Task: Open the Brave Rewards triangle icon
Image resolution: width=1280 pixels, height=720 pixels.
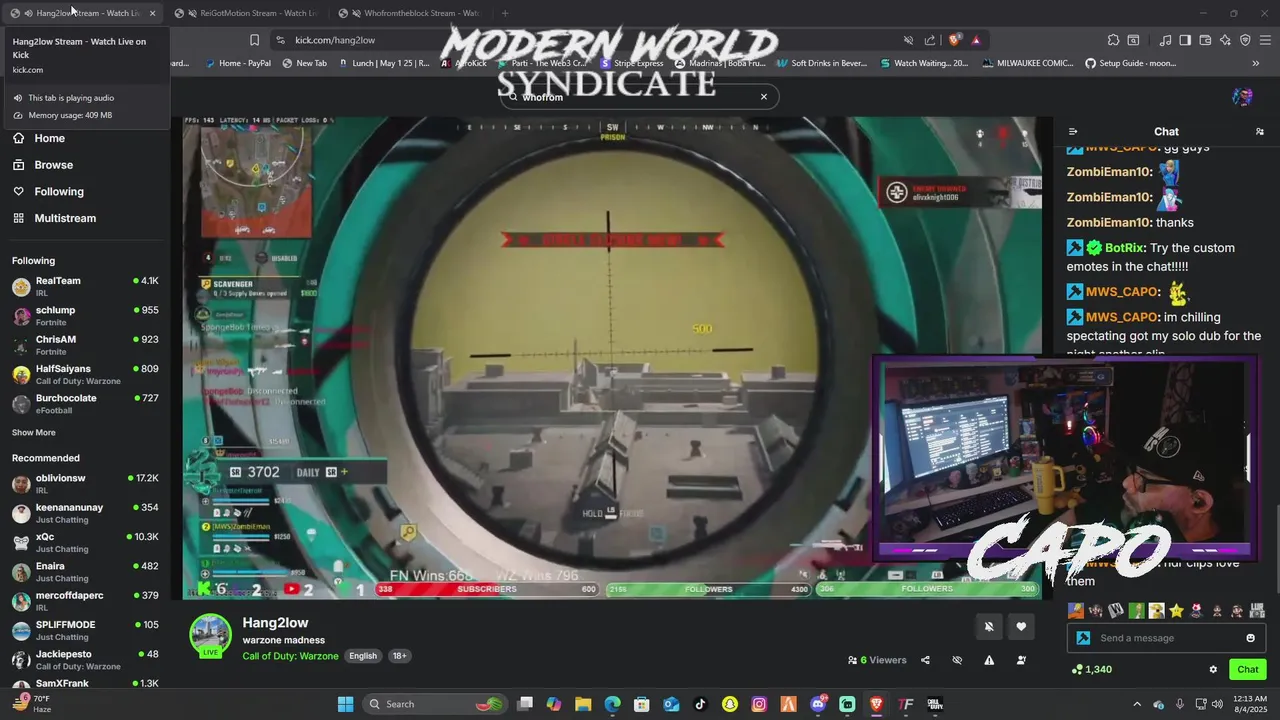Action: tap(976, 40)
